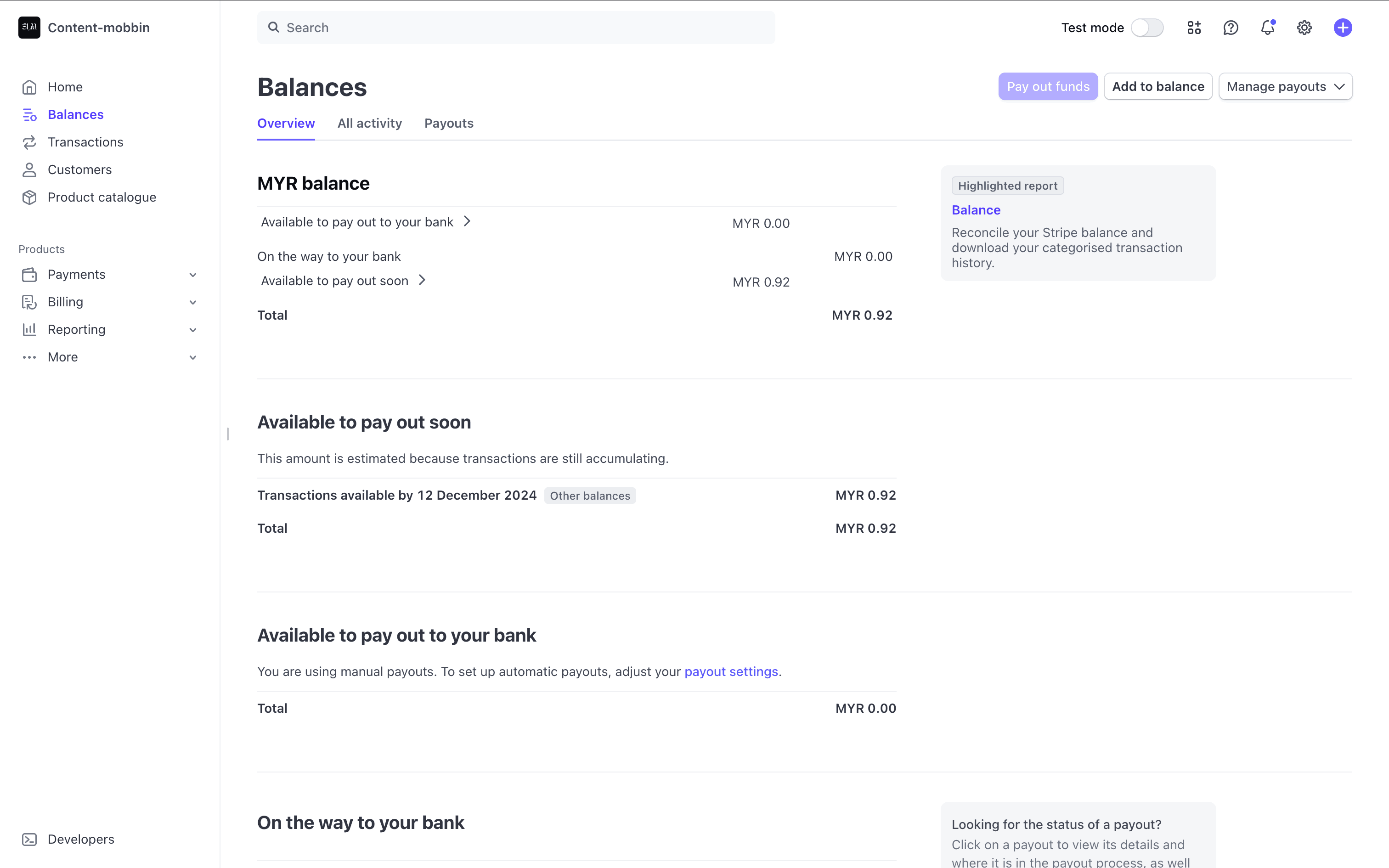Expand the Reporting sidebar section

[x=193, y=330]
